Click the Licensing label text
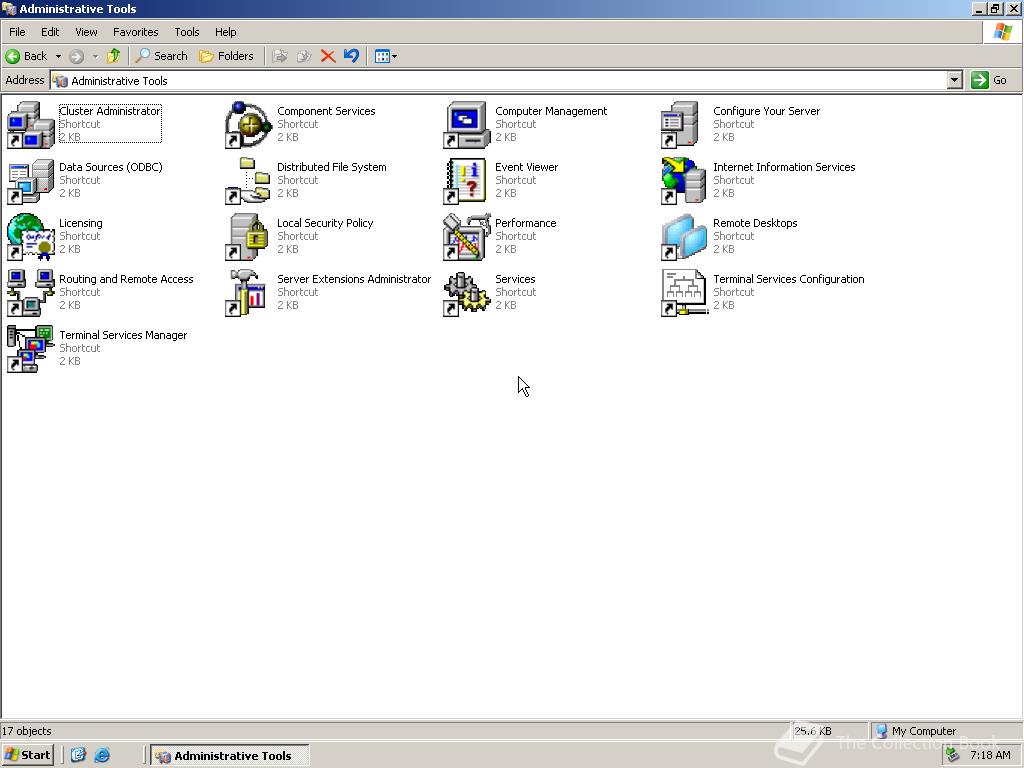The height and width of the screenshot is (768, 1024). (81, 223)
